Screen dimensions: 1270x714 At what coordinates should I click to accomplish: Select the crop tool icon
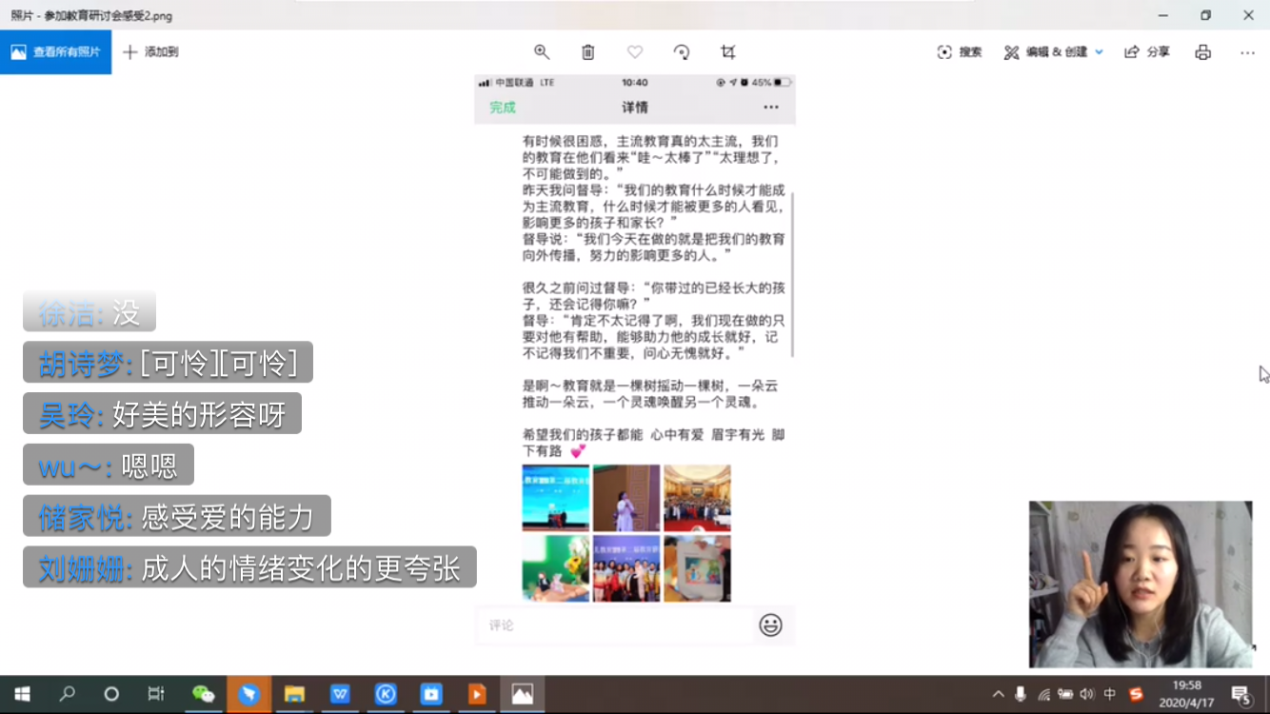[728, 52]
